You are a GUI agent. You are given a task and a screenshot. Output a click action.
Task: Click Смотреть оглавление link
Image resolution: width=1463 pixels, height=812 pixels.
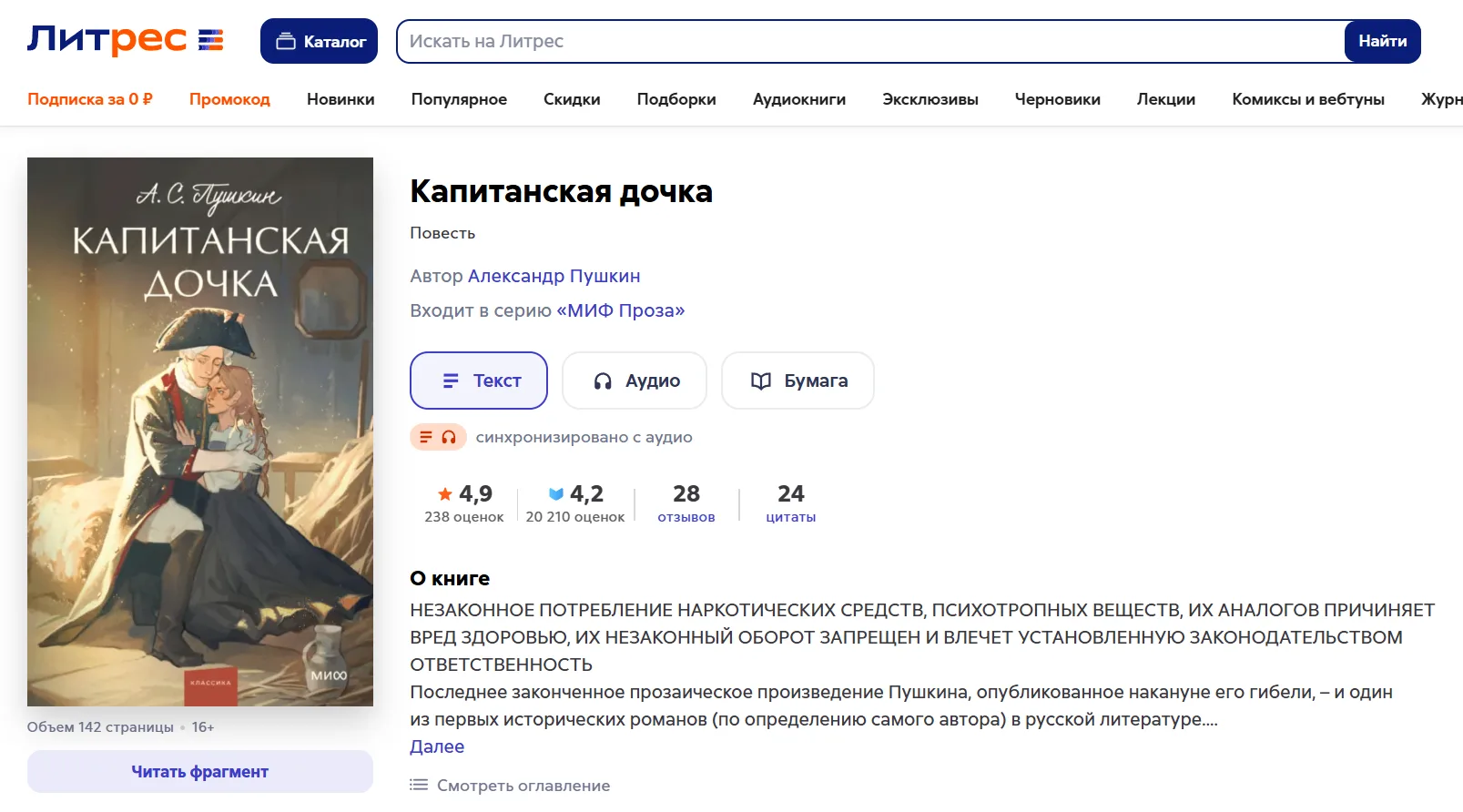tap(510, 785)
